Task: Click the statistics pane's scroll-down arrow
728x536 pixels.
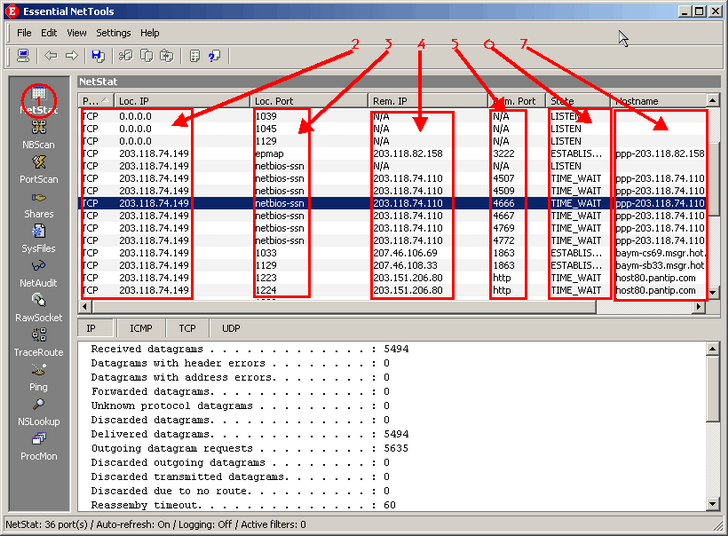Action: tap(713, 504)
